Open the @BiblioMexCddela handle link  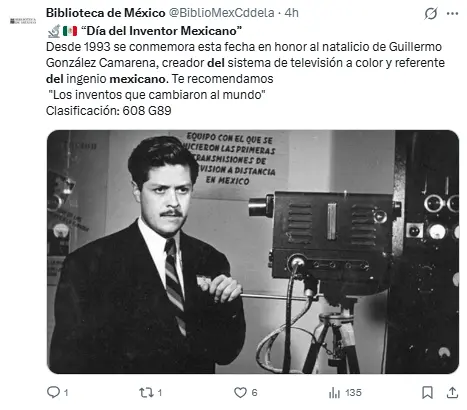[221, 13]
